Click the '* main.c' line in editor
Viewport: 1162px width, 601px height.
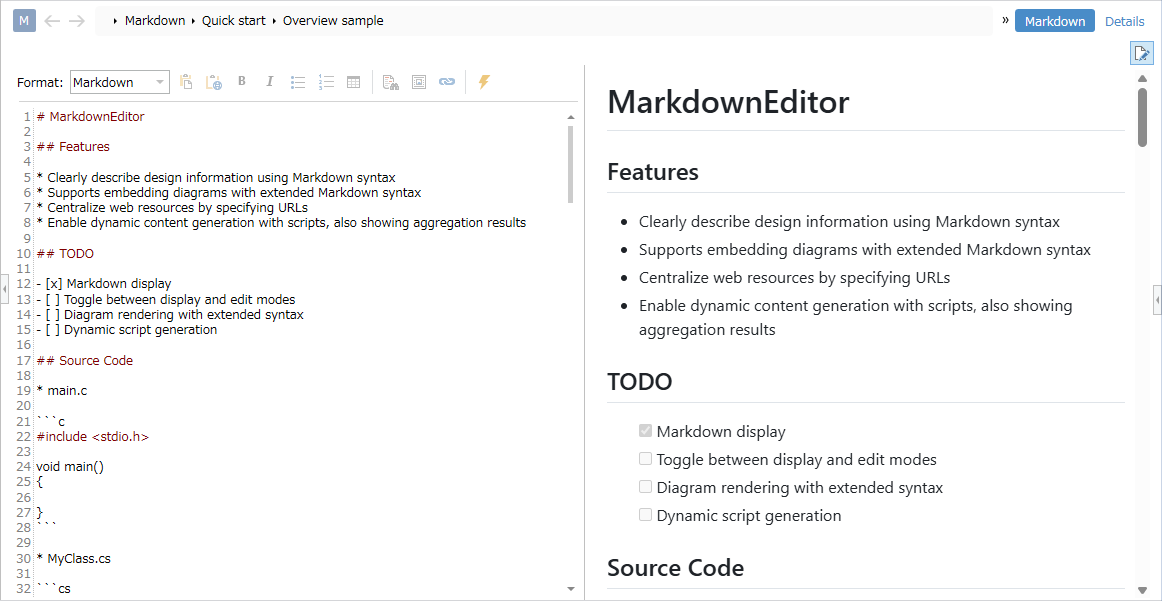(x=62, y=391)
